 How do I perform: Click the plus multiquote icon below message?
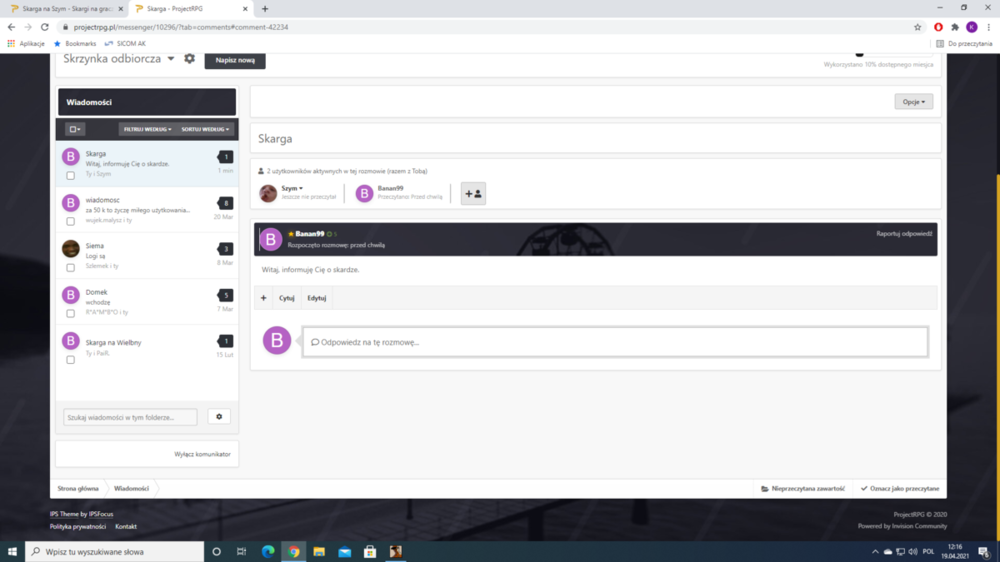click(263, 298)
